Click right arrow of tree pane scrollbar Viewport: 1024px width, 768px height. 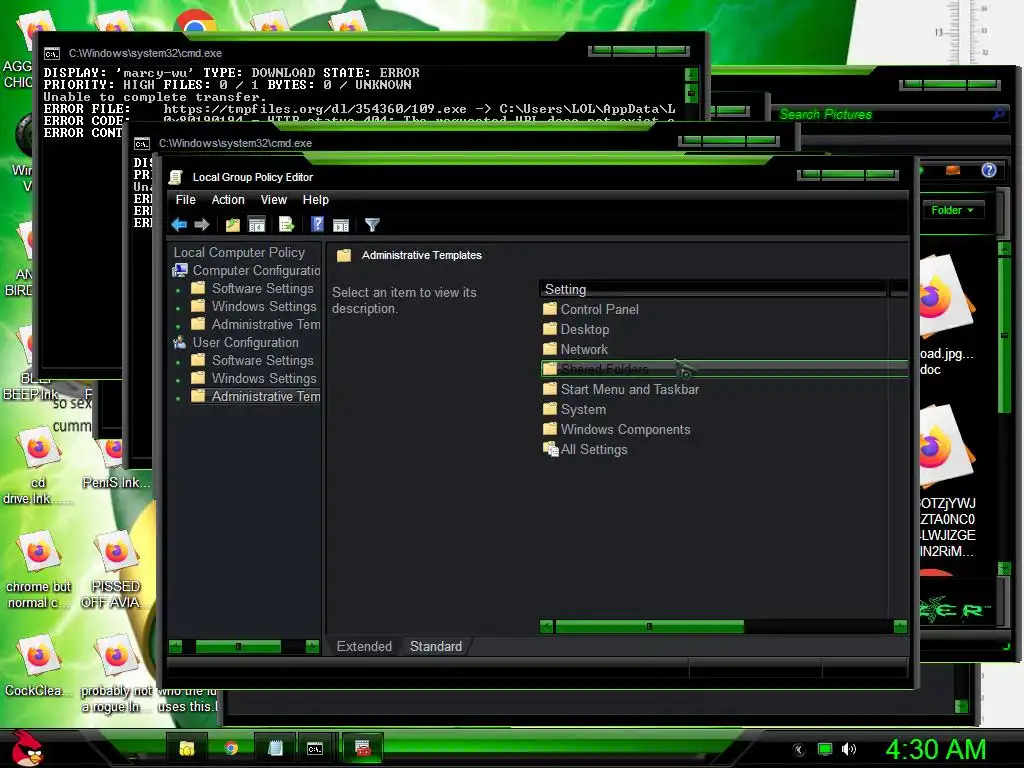[x=312, y=647]
